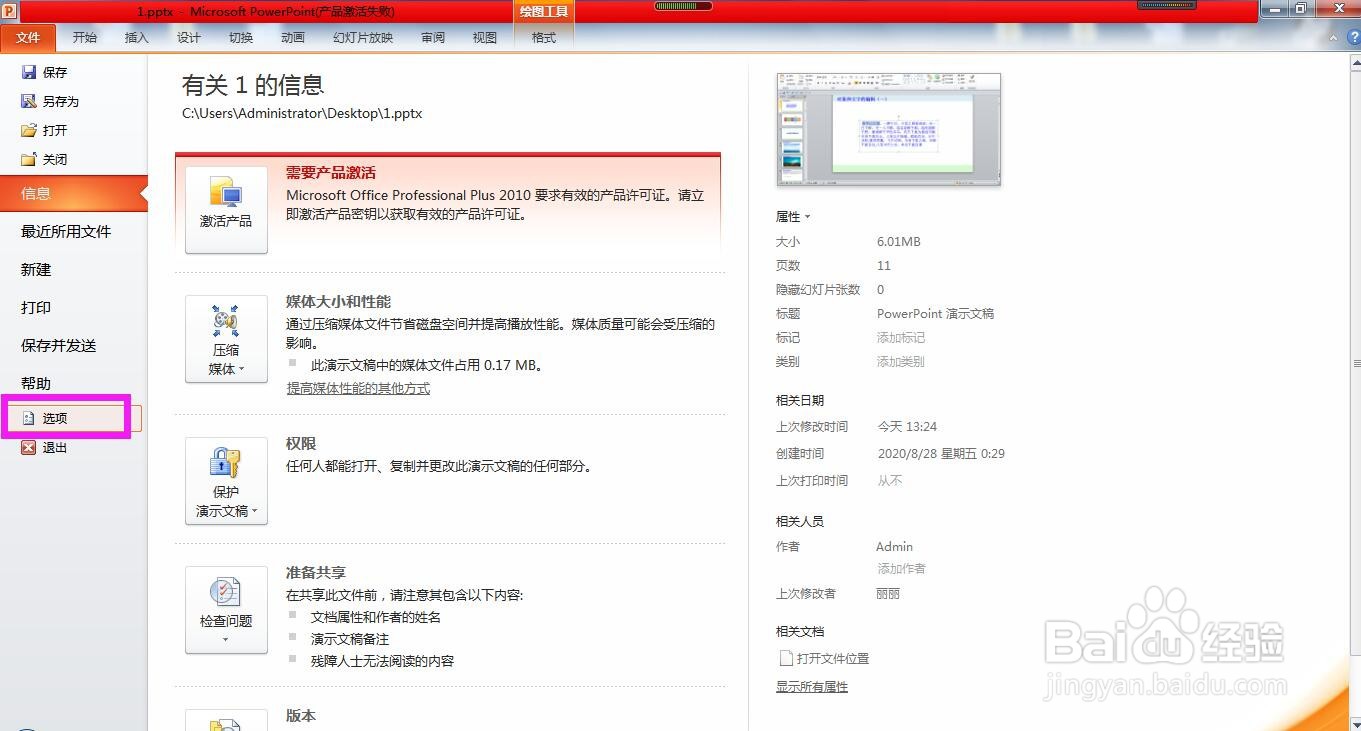Switch to the 切换 (Transitions) tab
This screenshot has width=1361, height=731.
tap(240, 38)
